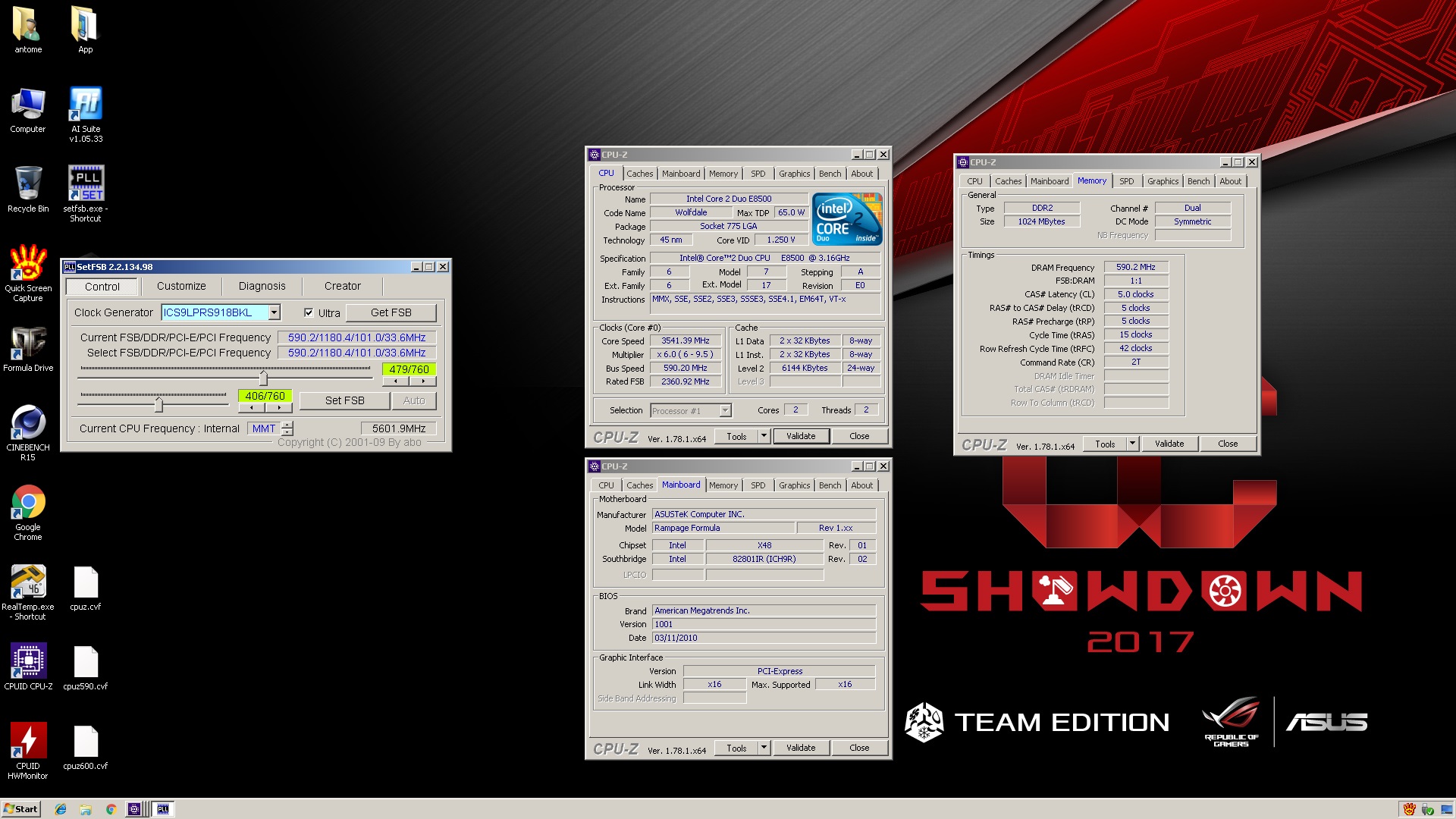This screenshot has width=1456, height=819.
Task: Decrease the 479/760 value with left arrow
Action: tap(395, 381)
